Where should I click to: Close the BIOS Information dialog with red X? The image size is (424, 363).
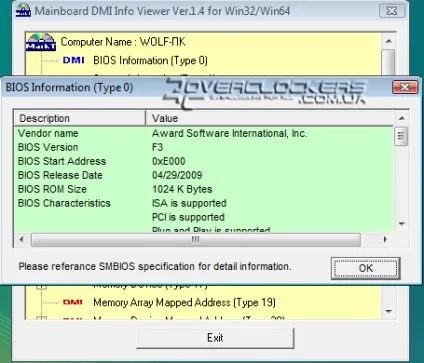point(405,87)
